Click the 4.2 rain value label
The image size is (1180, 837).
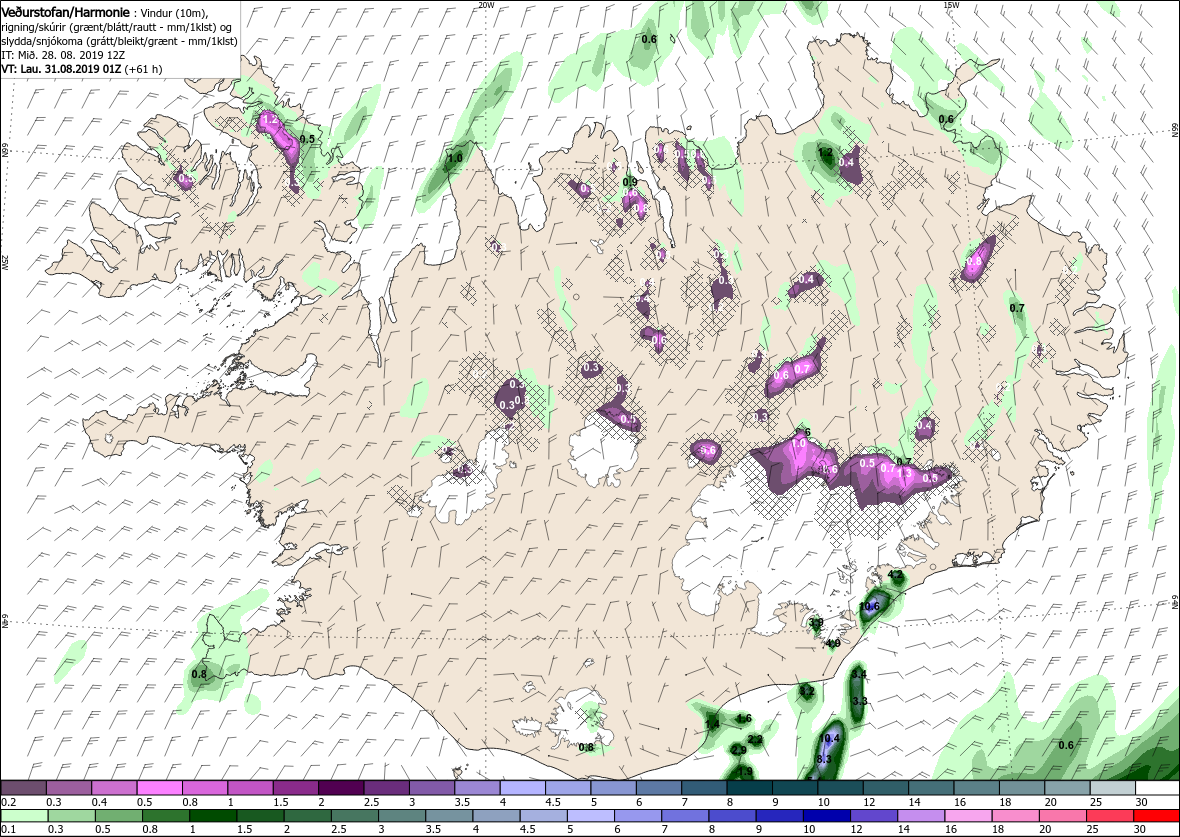point(896,574)
